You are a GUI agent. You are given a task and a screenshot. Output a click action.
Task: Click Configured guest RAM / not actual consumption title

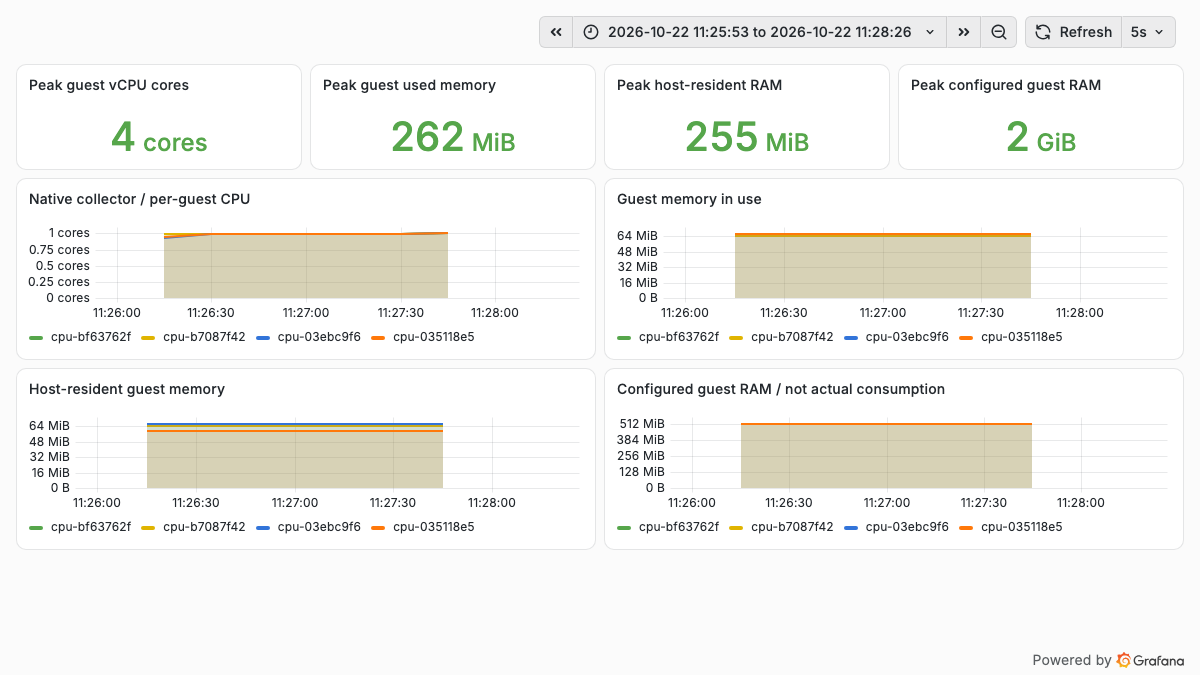click(781, 389)
